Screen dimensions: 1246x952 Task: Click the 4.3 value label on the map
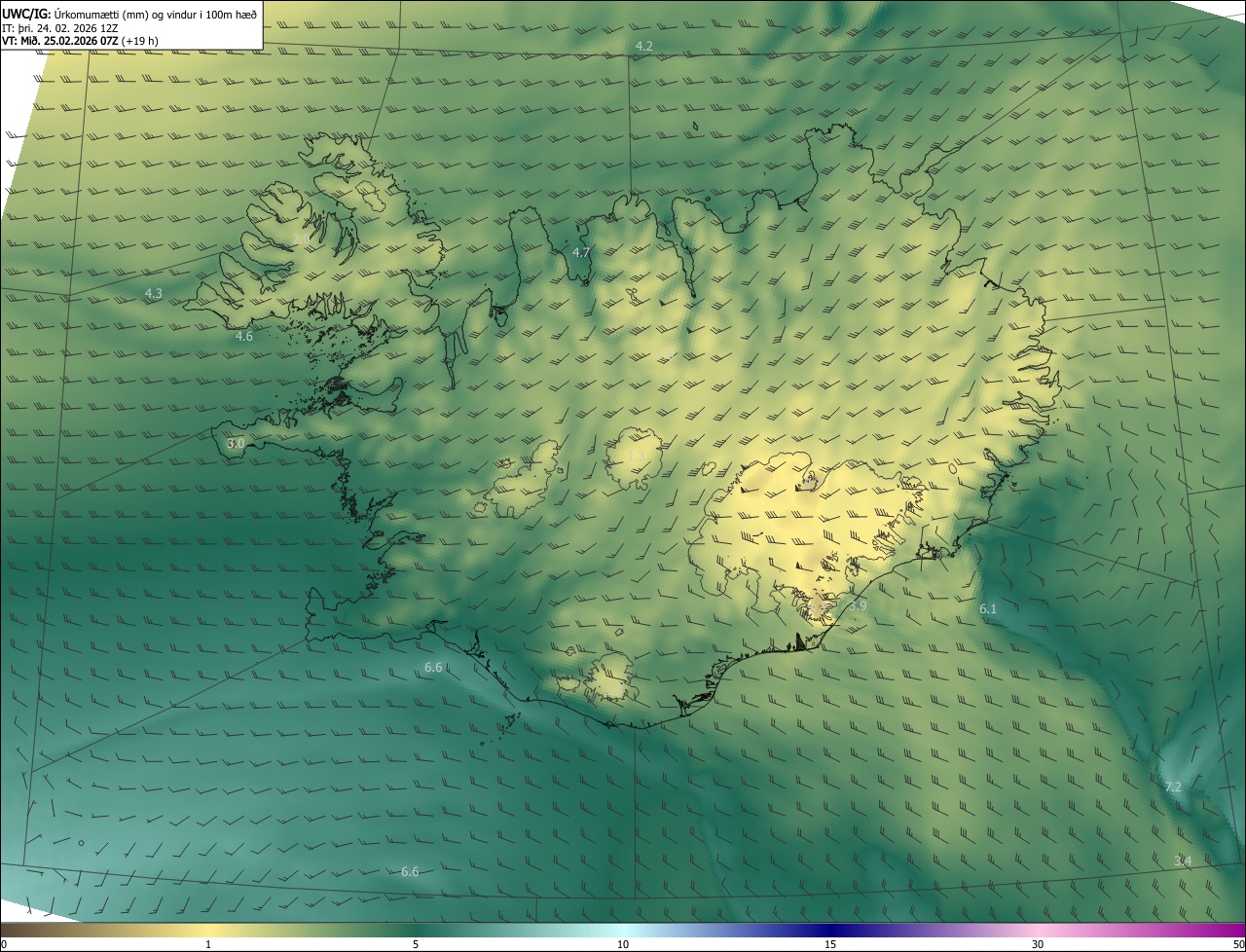coord(154,293)
